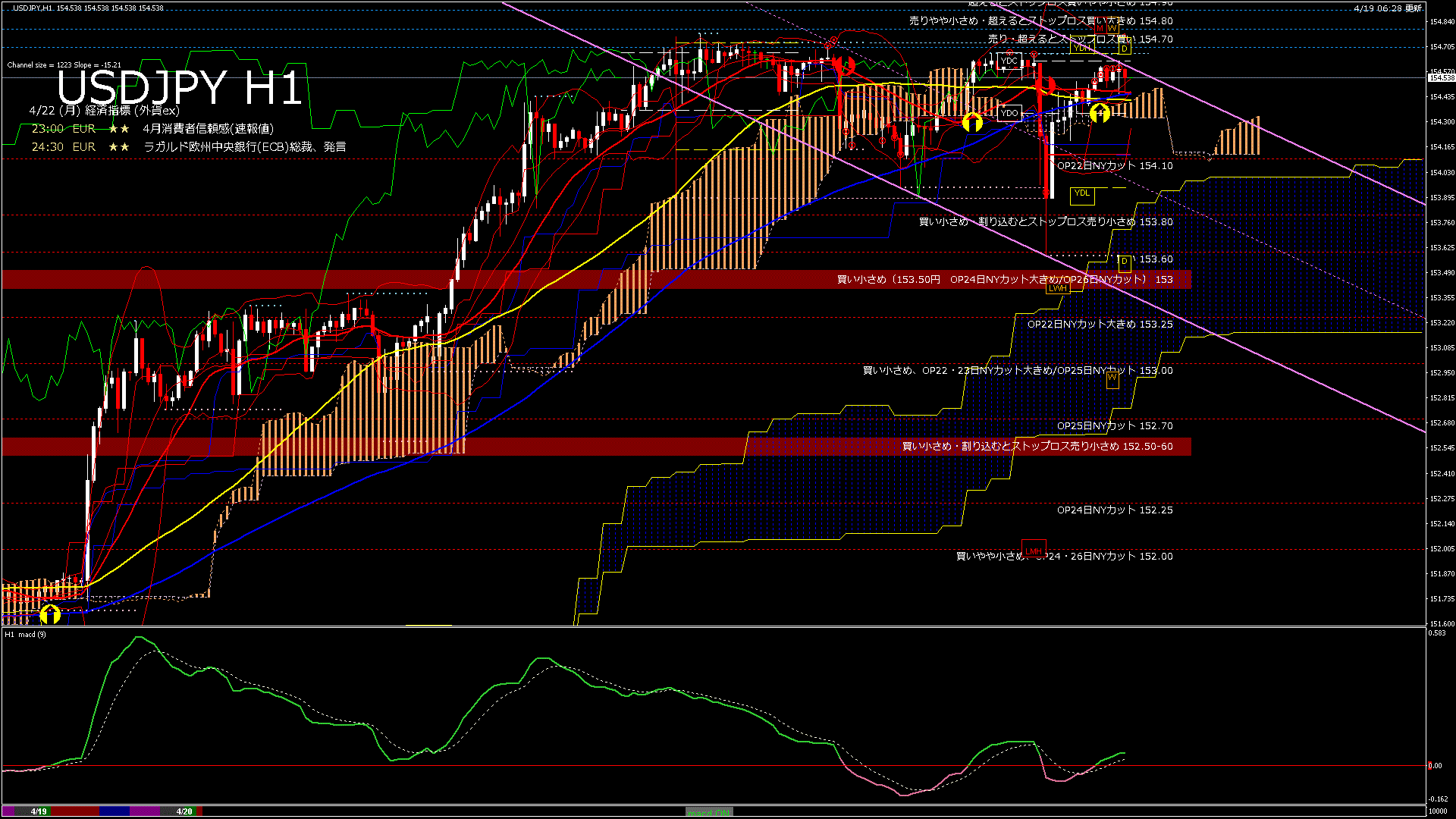This screenshot has width=1456, height=819.
Task: Click the current price tag 154.538
Action: (x=1441, y=77)
